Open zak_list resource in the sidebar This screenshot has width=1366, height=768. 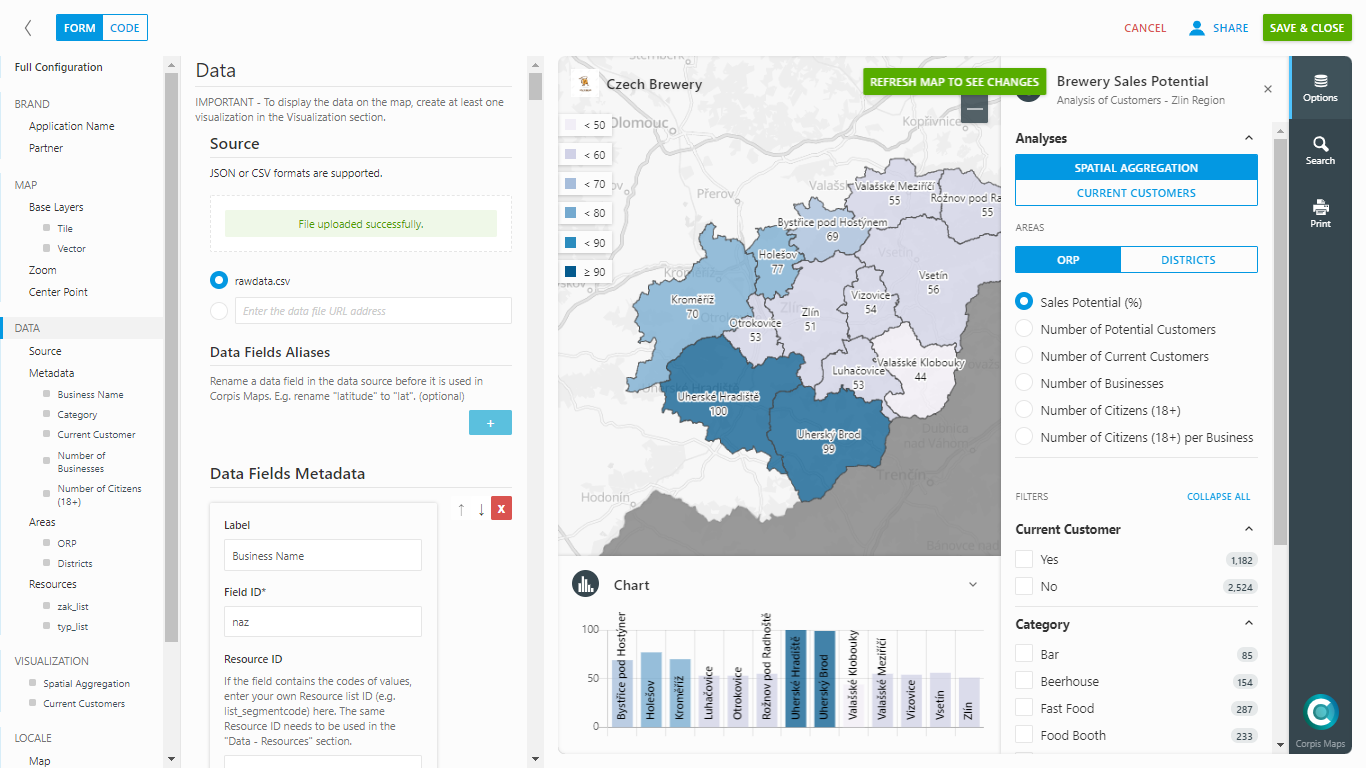[73, 606]
